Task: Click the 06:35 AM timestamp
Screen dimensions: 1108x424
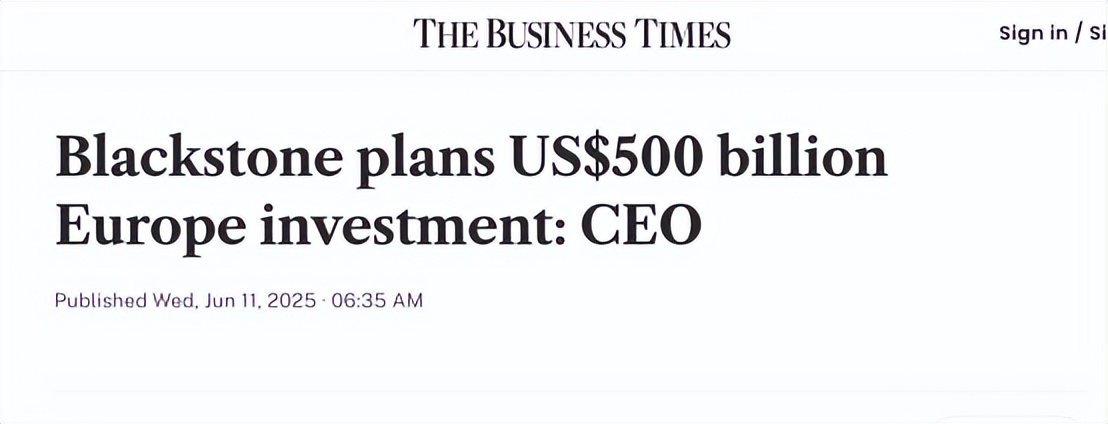Action: (x=377, y=300)
